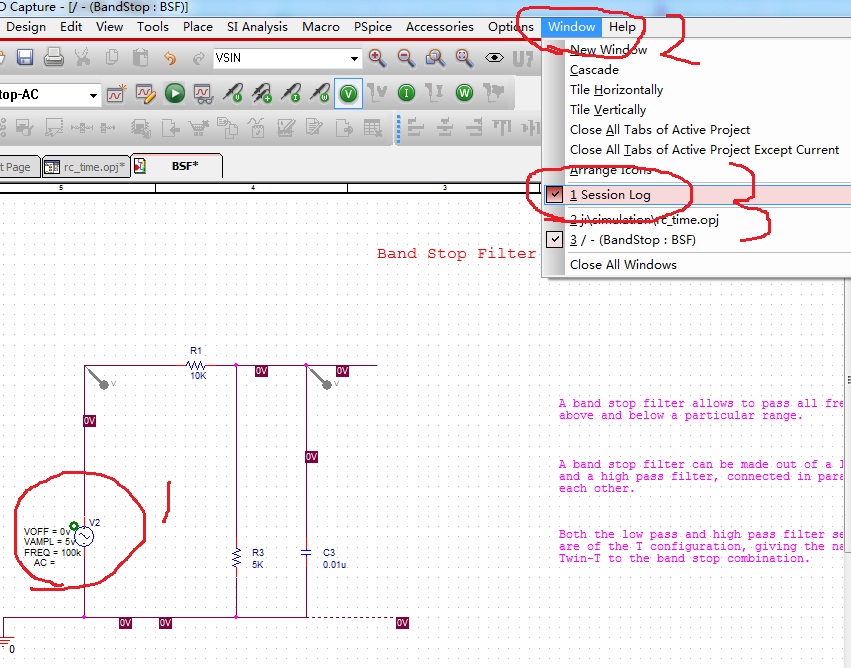Open the Edit menu
The width and height of the screenshot is (851, 668).
coord(71,27)
